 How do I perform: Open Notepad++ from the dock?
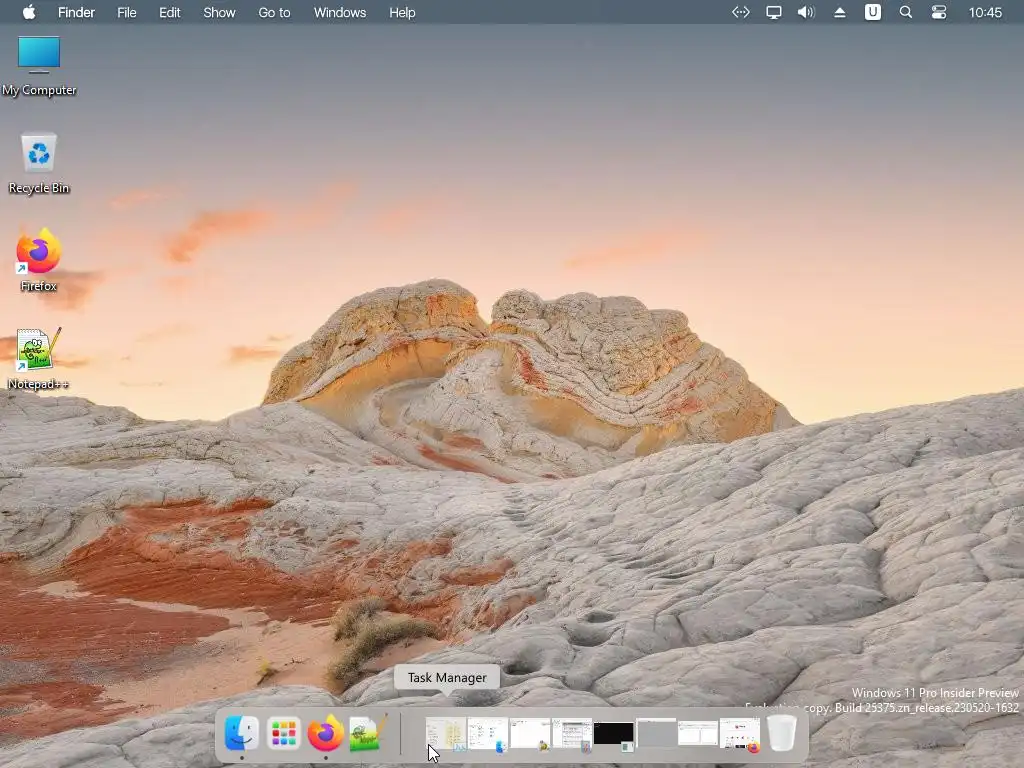tap(367, 733)
